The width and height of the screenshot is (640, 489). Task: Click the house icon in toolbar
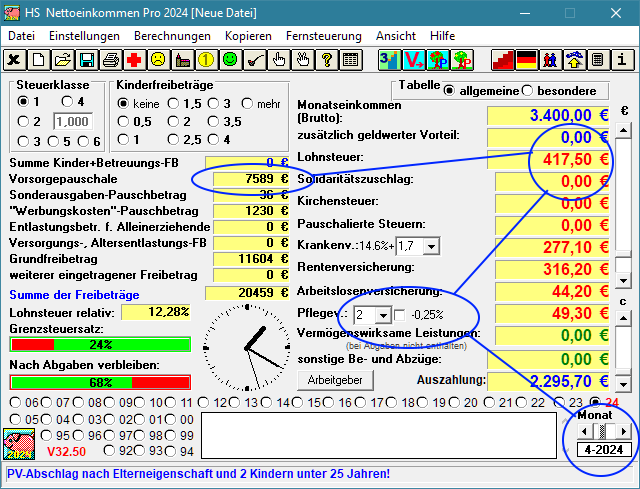coord(574,60)
